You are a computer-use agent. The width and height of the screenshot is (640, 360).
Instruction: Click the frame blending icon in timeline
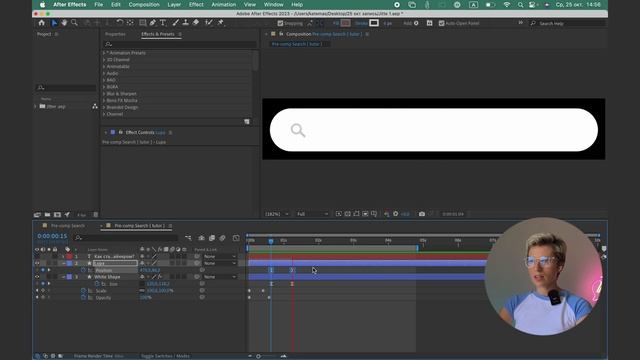point(212,238)
